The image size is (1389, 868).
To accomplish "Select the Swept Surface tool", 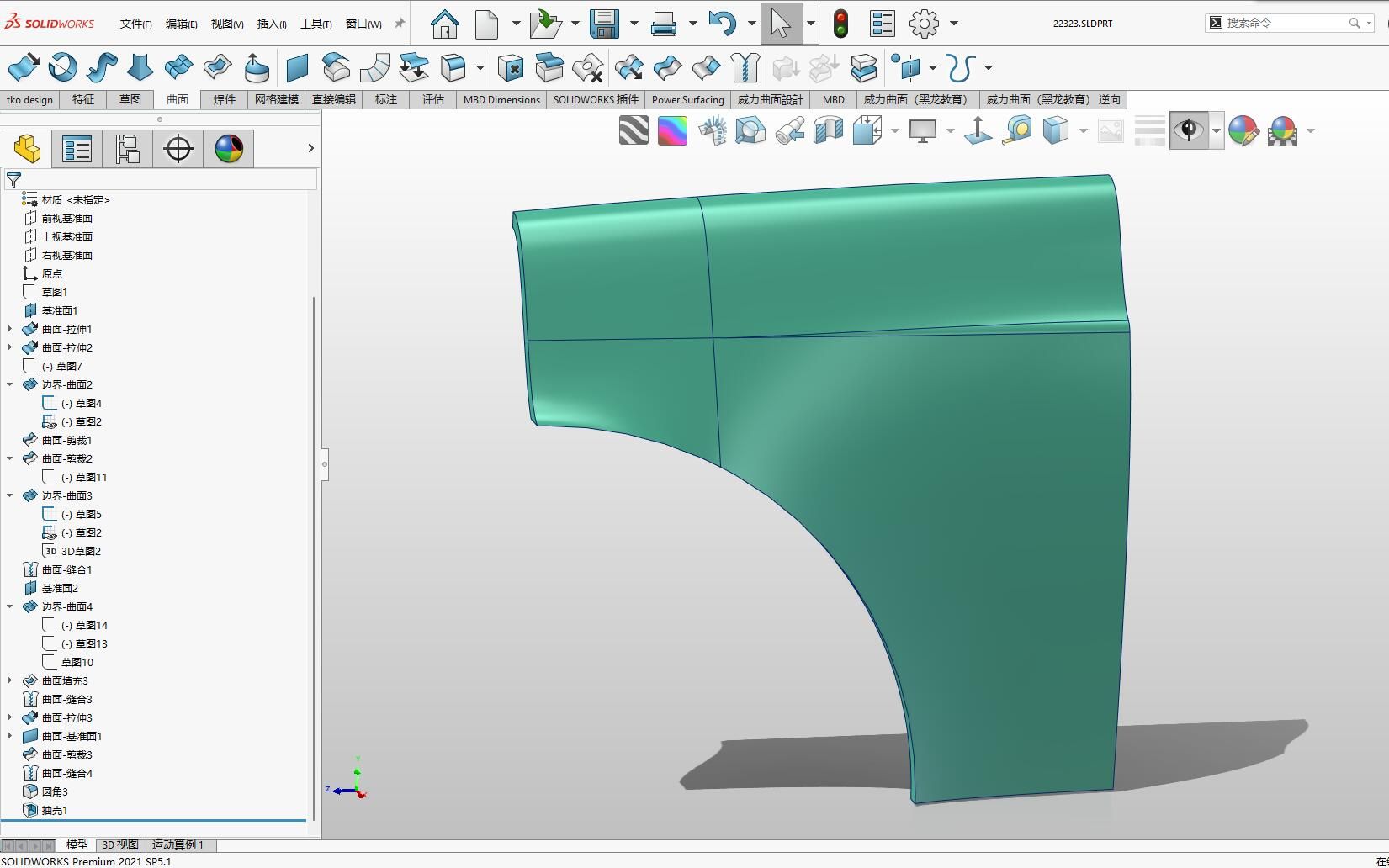I will pos(101,67).
